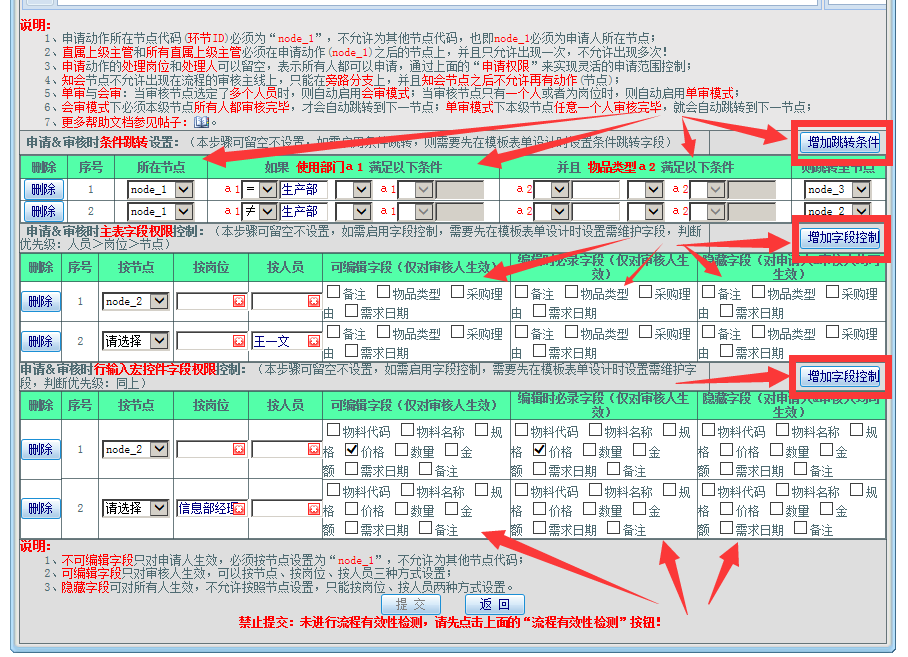Clear the 王一文 person field
908x657 pixels.
coord(314,341)
